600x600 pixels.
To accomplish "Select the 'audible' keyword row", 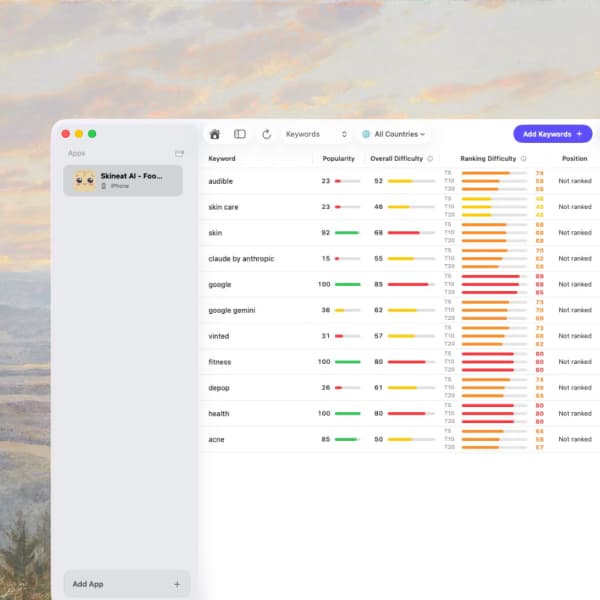I will (400, 181).
